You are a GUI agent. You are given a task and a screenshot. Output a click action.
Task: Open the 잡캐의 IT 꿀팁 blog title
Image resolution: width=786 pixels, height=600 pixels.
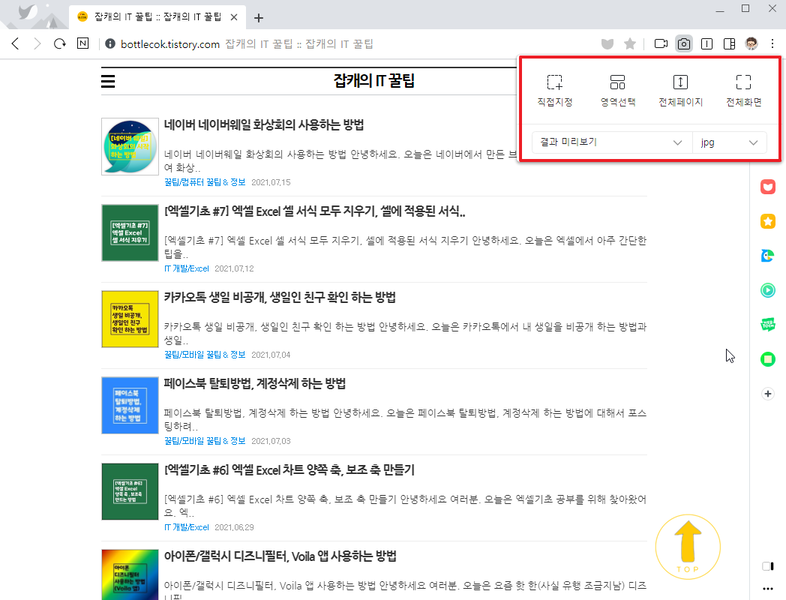tap(374, 81)
